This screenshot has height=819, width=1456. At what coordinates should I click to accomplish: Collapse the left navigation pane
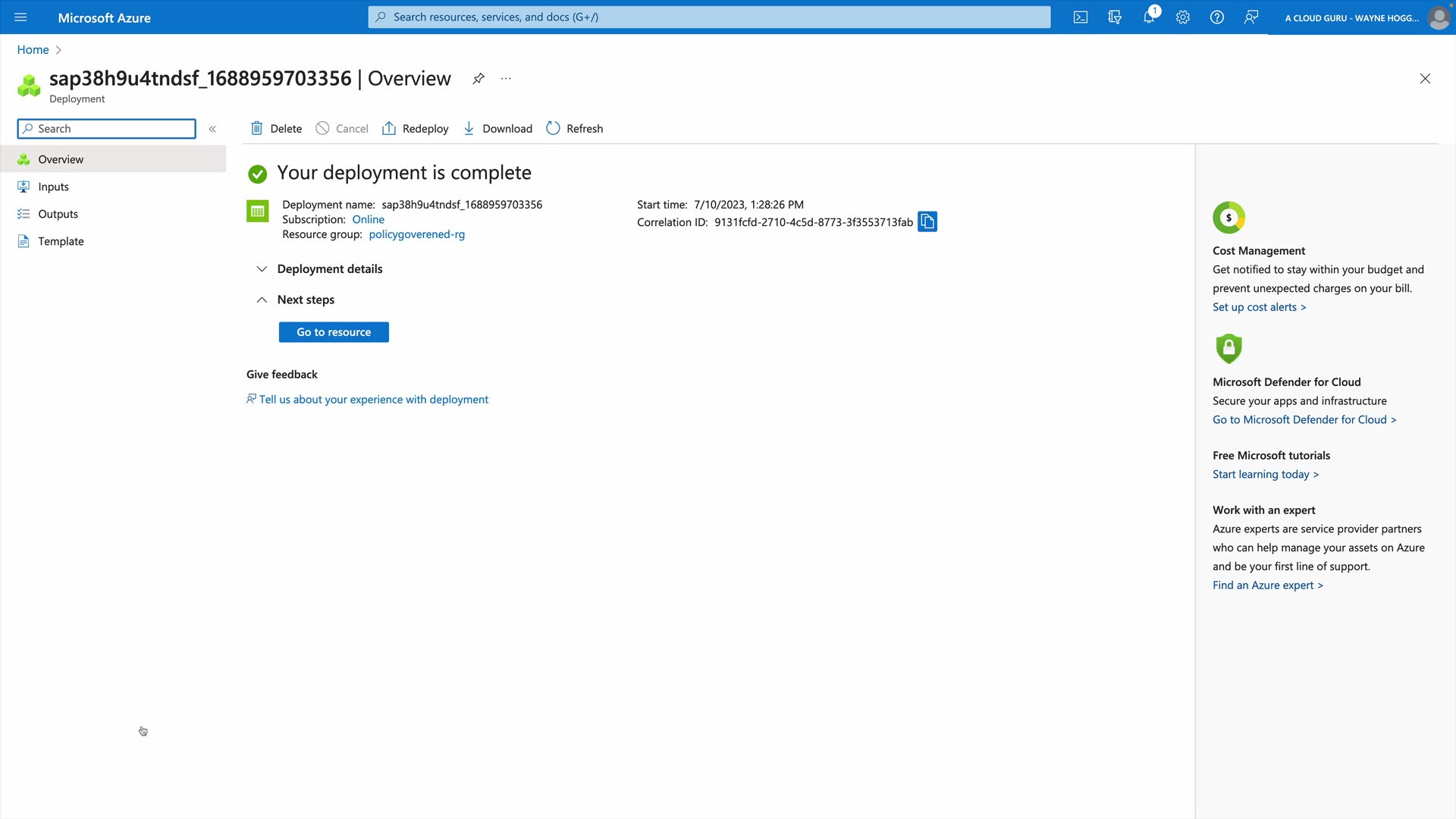click(212, 129)
